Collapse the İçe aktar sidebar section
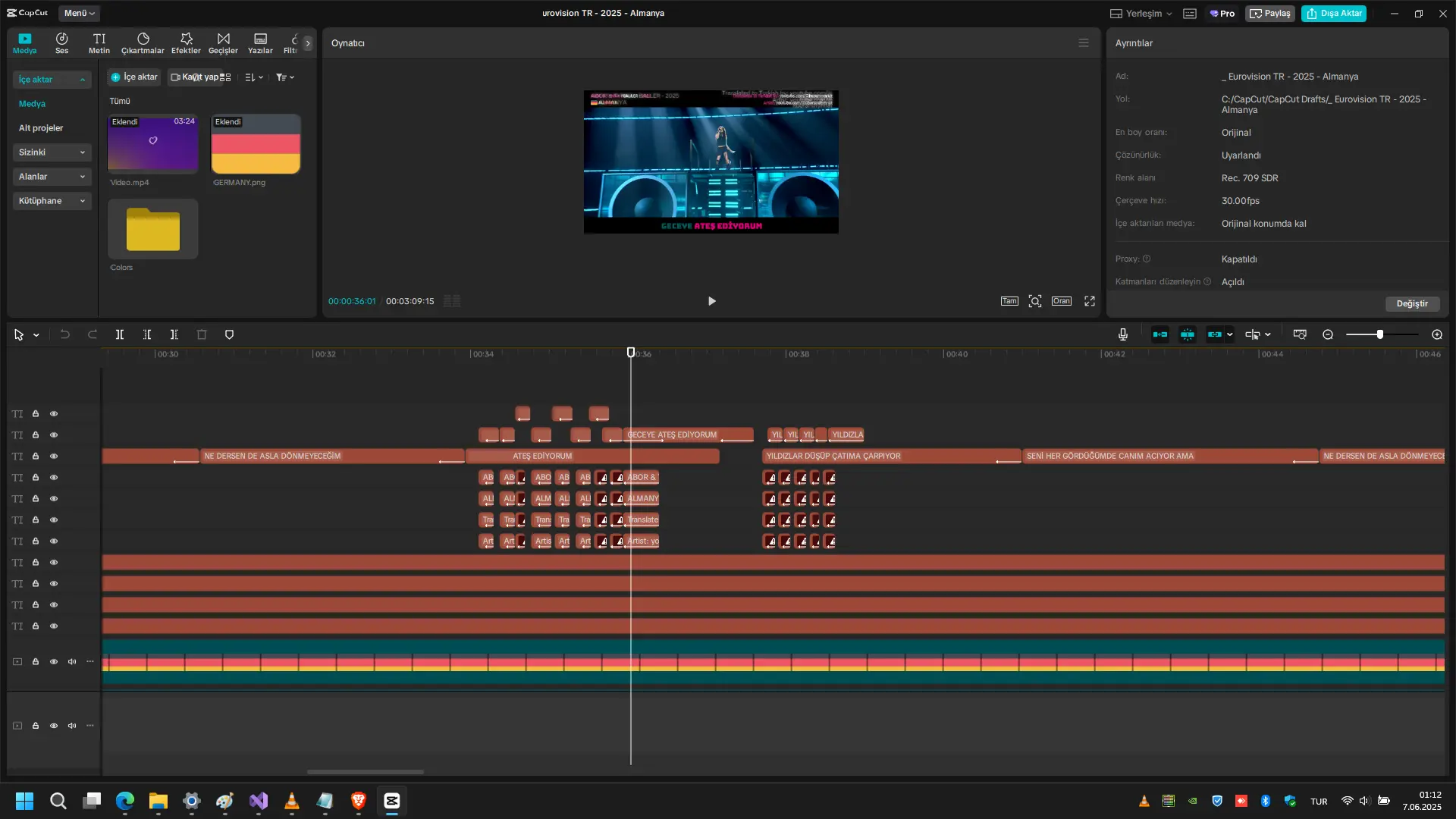 tap(52, 80)
